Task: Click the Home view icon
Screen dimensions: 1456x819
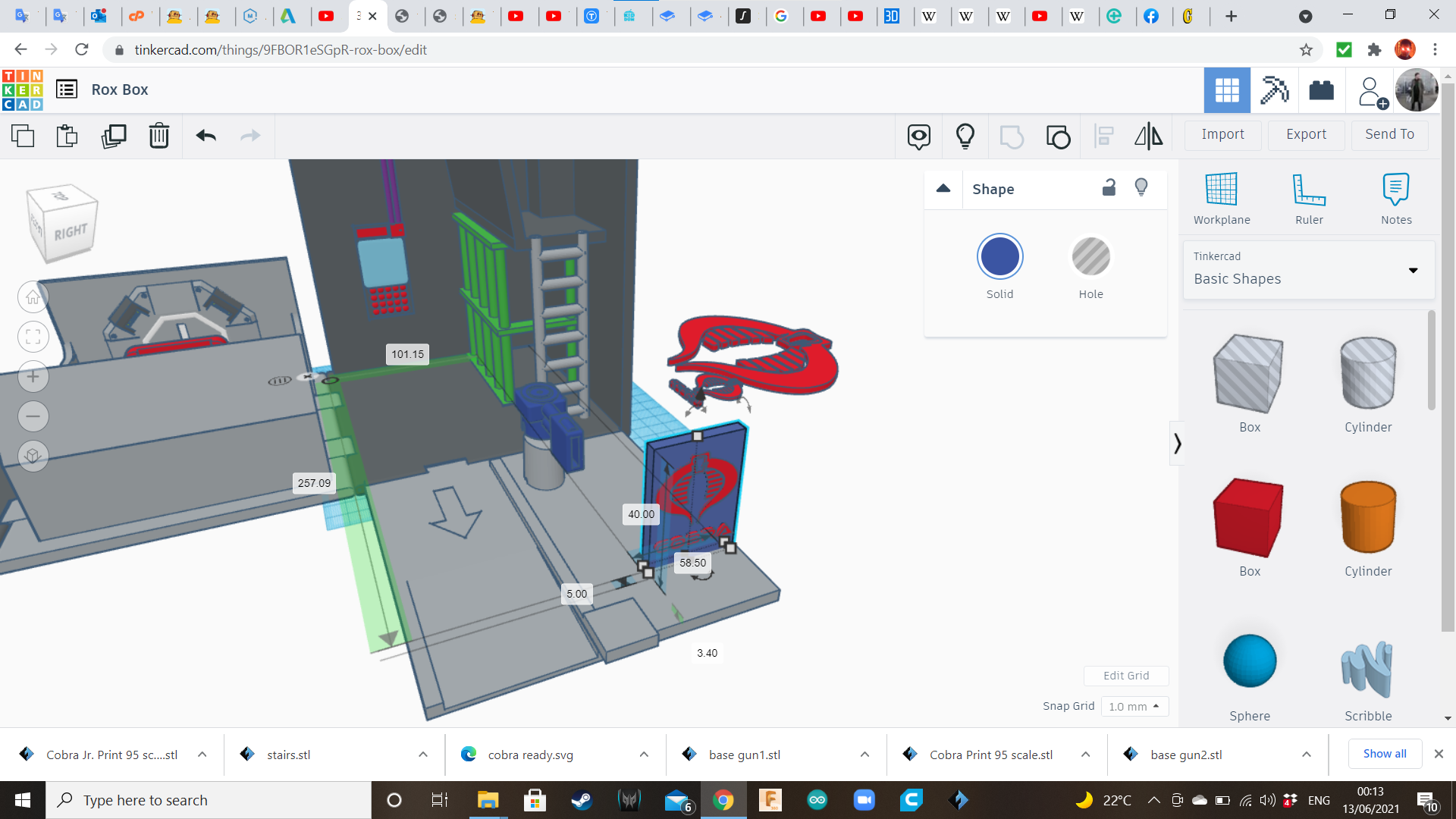Action: click(x=33, y=297)
